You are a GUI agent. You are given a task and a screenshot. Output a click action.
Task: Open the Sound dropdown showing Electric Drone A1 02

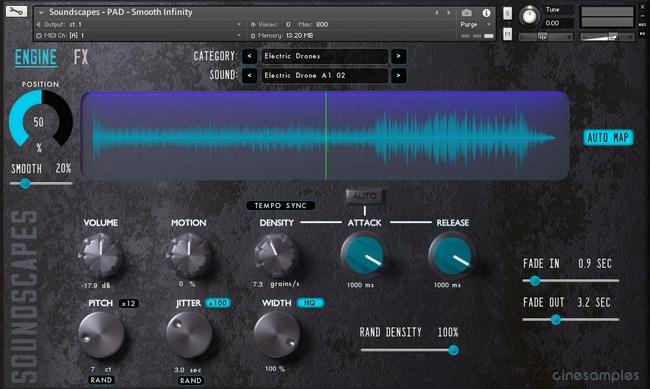(325, 75)
